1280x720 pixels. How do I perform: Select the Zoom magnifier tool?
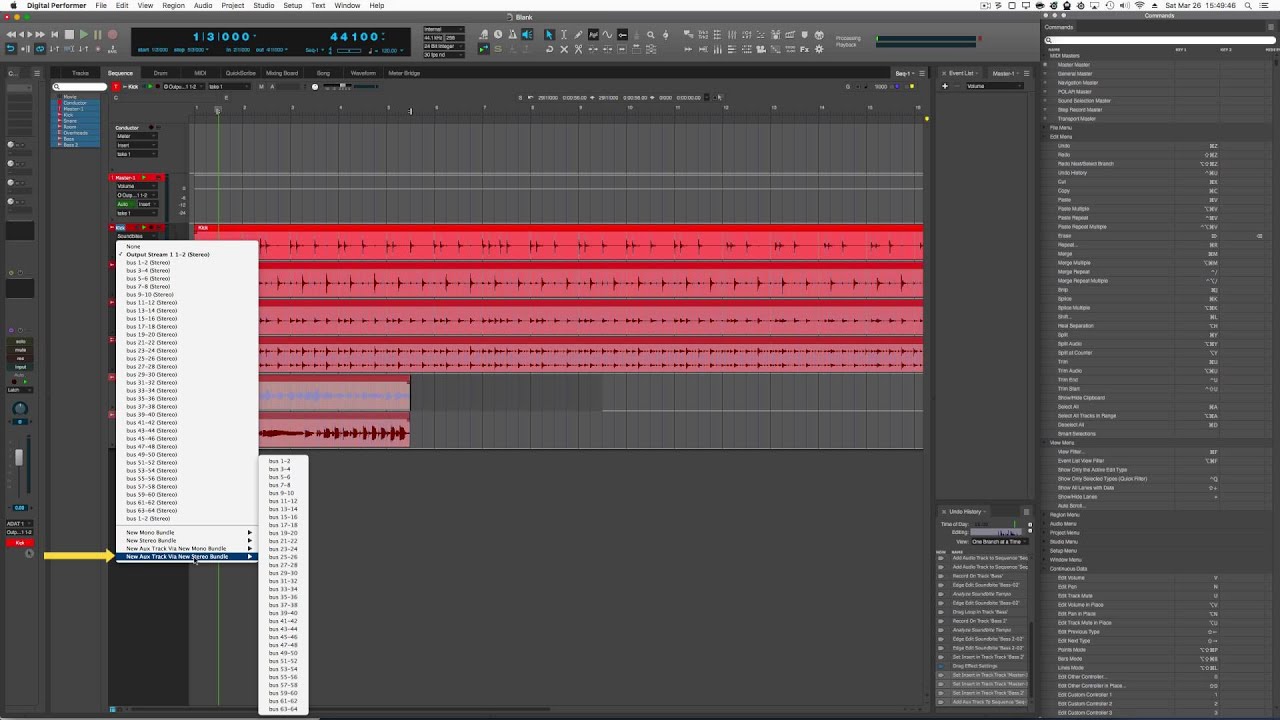(651, 34)
